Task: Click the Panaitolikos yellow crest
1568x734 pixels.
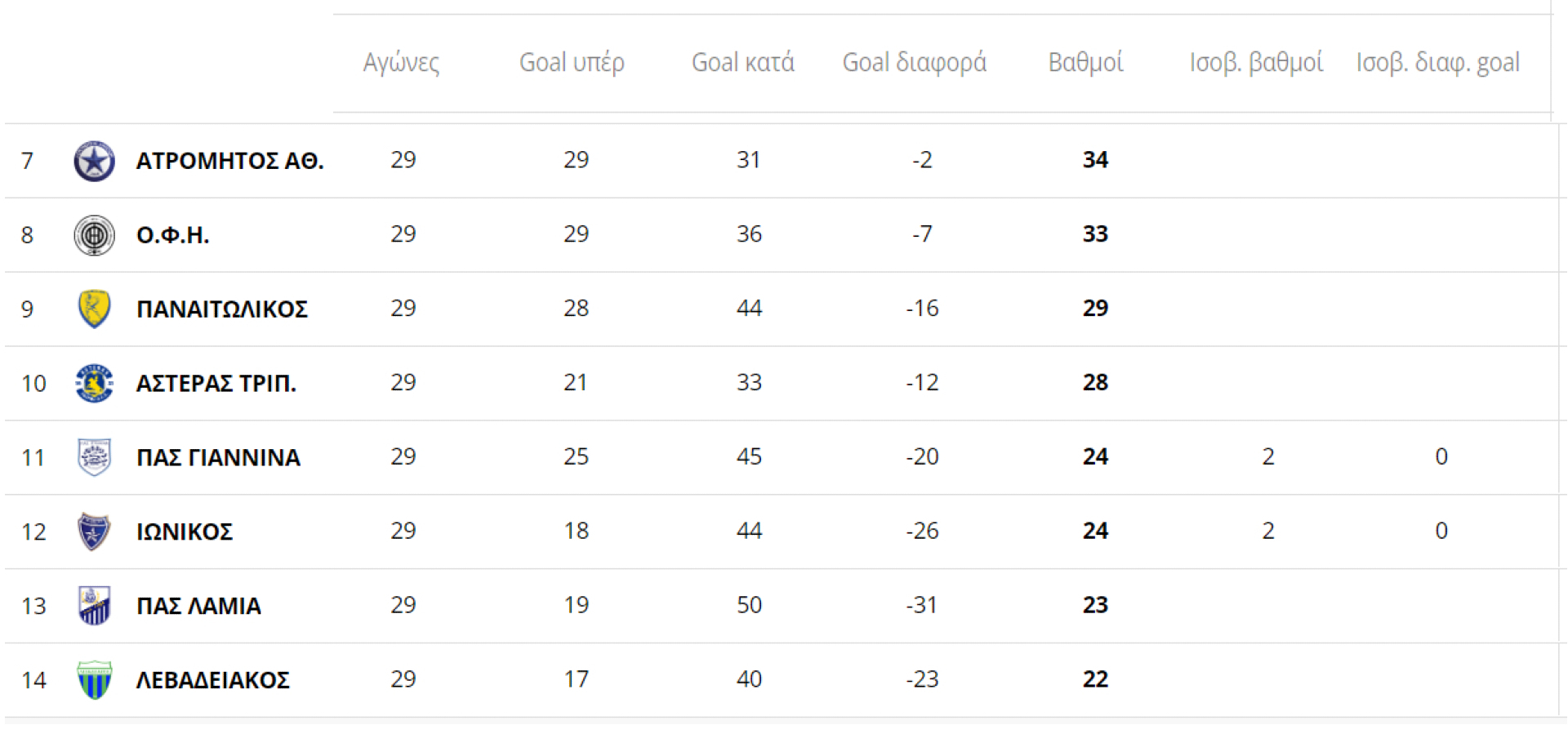Action: click(x=94, y=309)
